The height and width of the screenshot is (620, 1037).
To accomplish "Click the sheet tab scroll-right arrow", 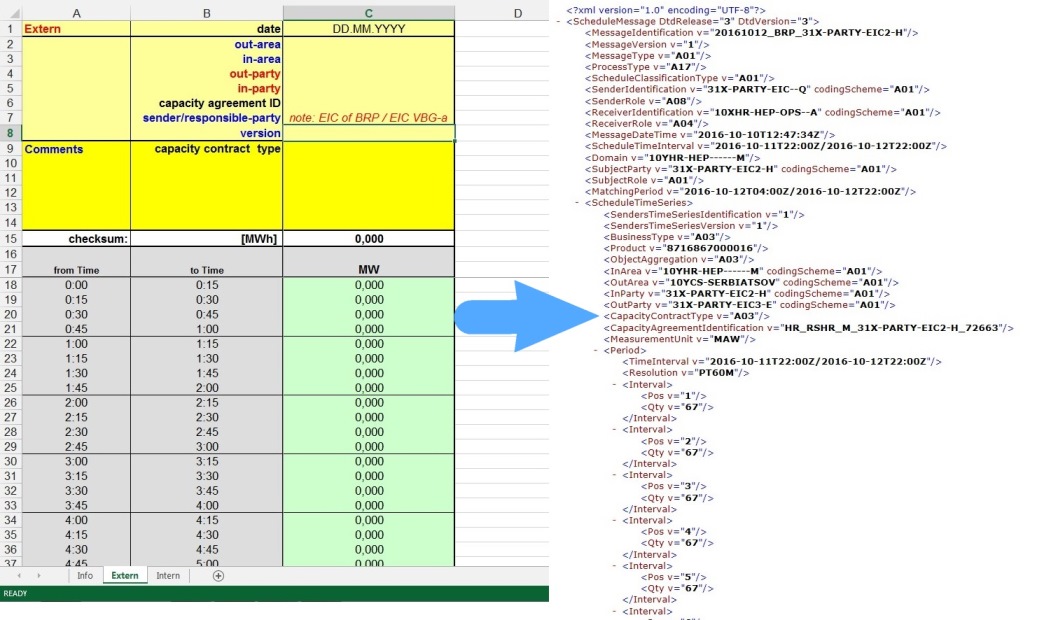I will point(39,576).
